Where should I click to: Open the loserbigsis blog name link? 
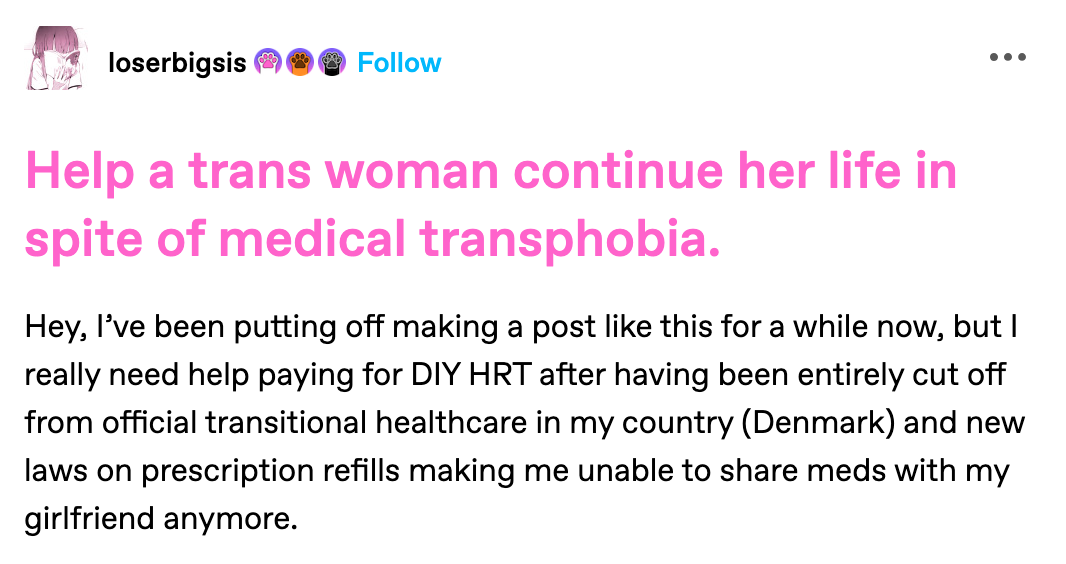pos(176,63)
